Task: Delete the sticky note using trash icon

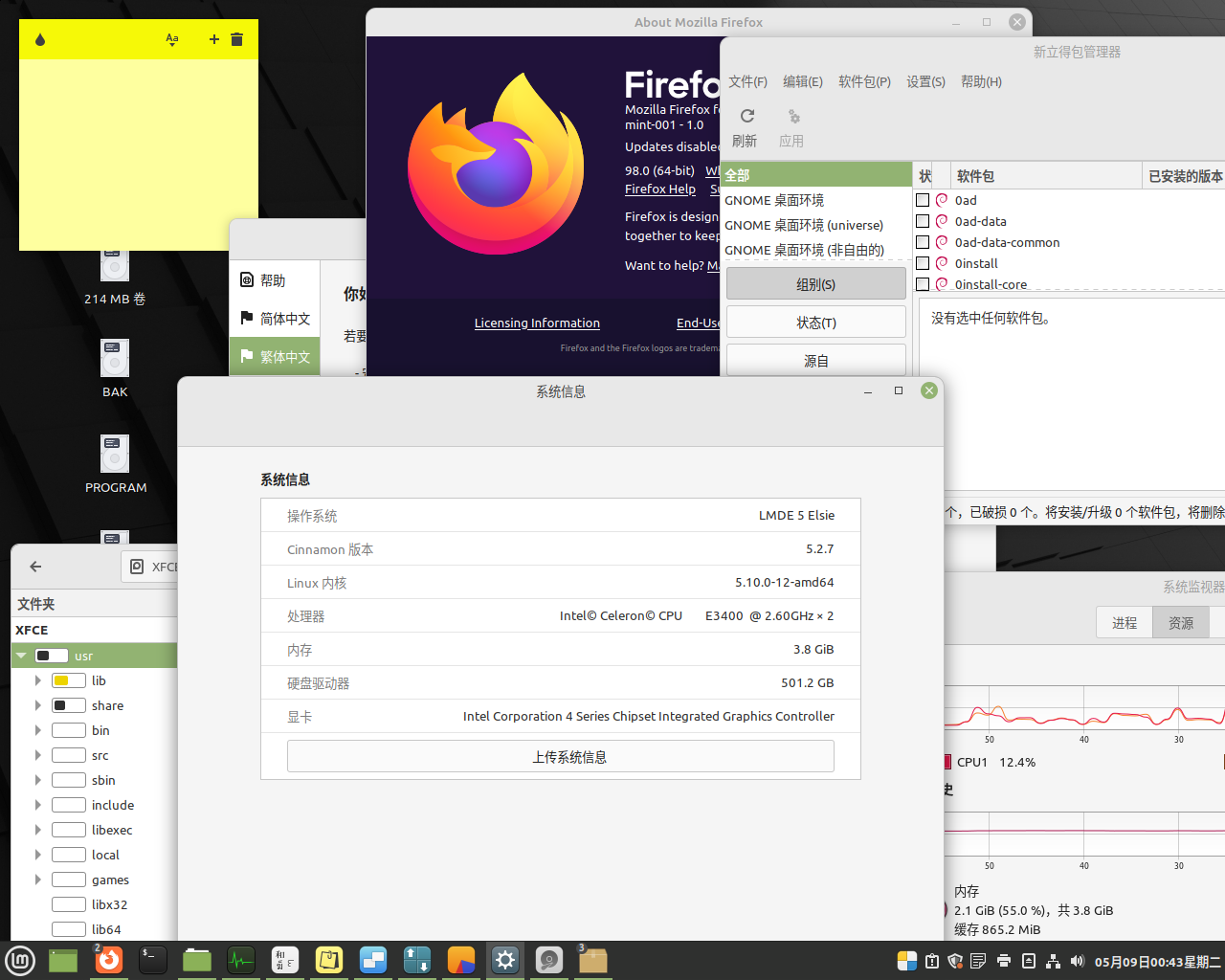Action: [x=237, y=39]
